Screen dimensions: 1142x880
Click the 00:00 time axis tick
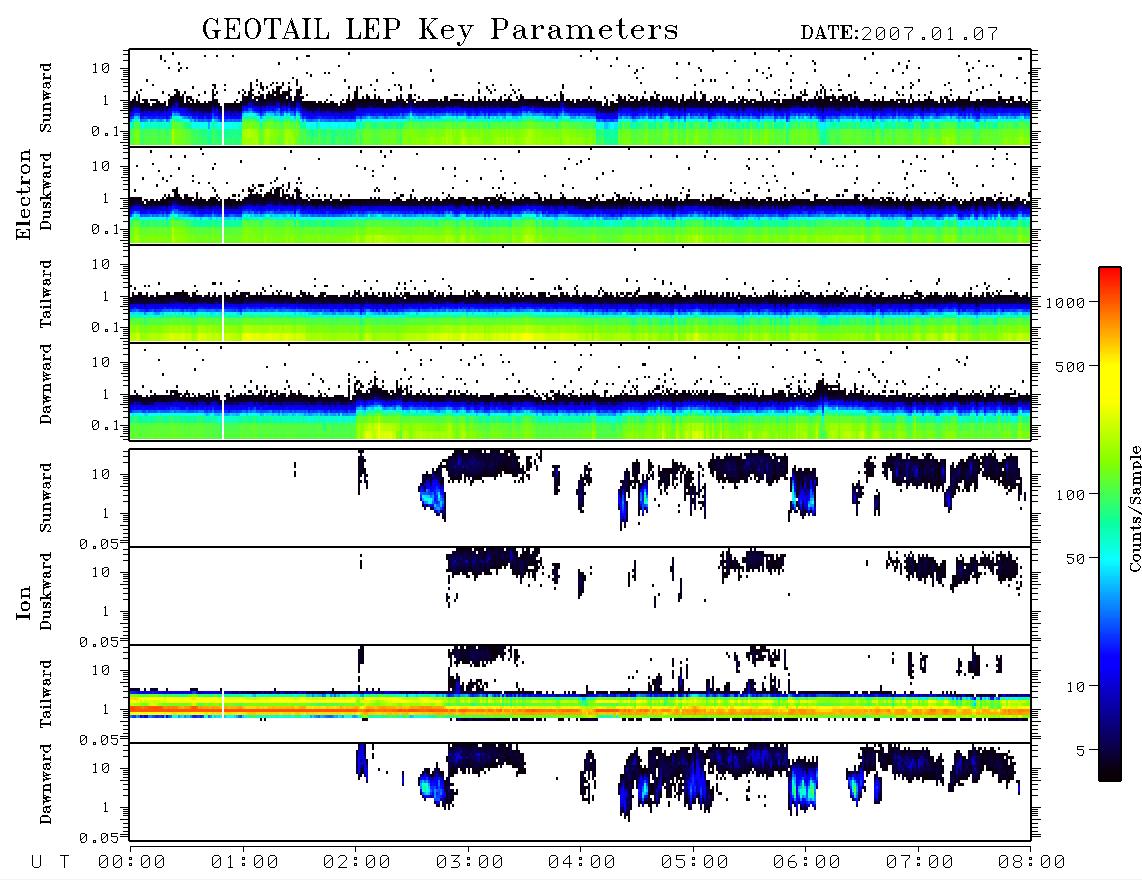click(132, 863)
